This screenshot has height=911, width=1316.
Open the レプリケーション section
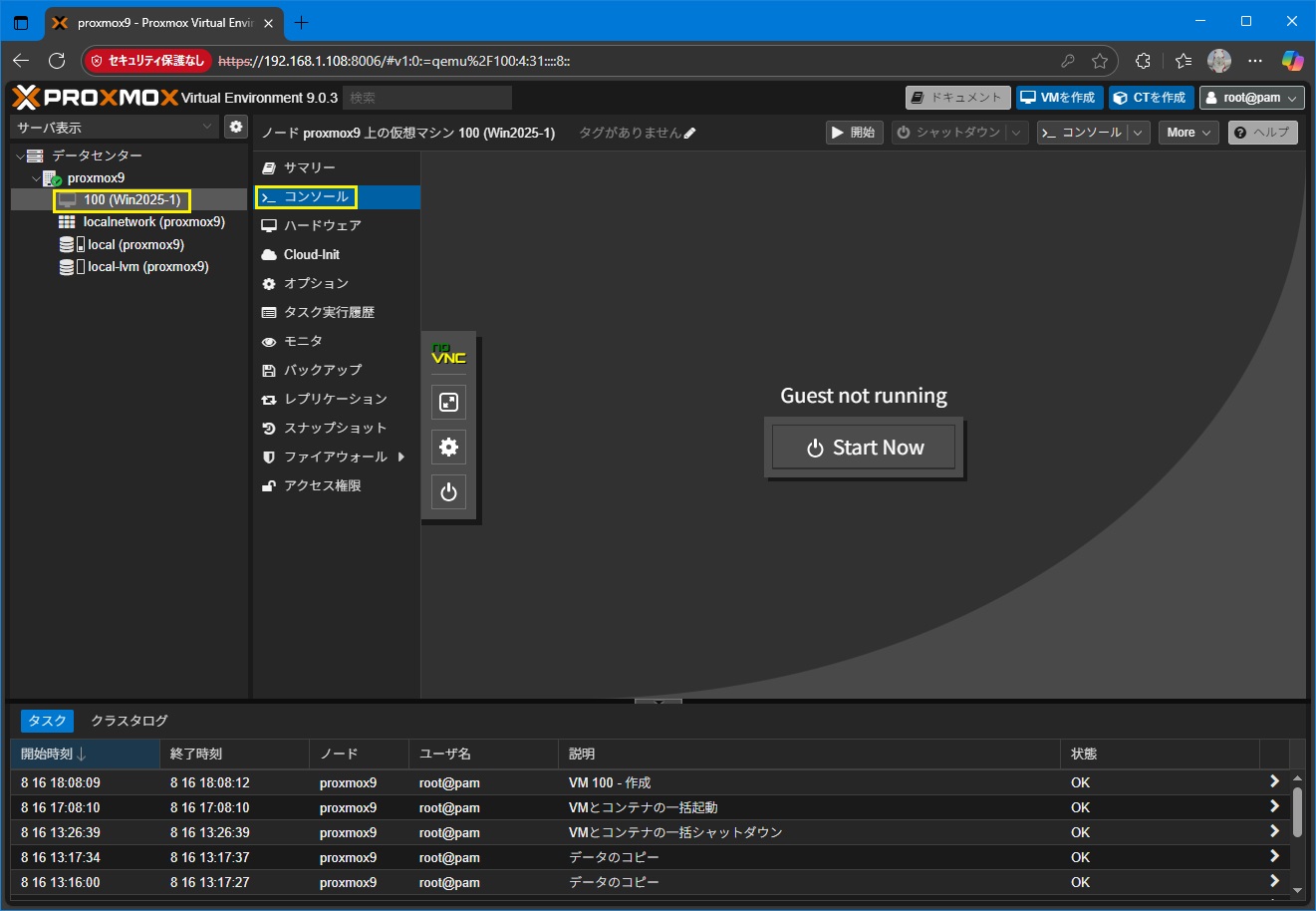pyautogui.click(x=337, y=399)
